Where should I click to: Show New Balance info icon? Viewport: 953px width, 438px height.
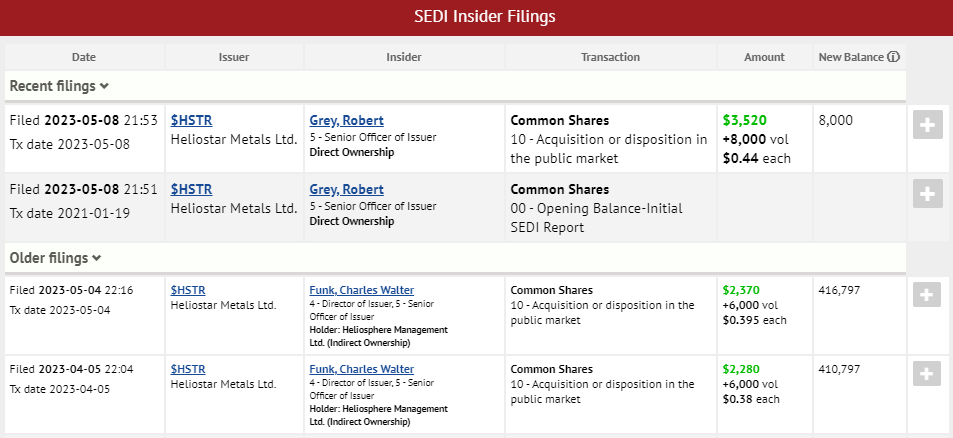(894, 57)
